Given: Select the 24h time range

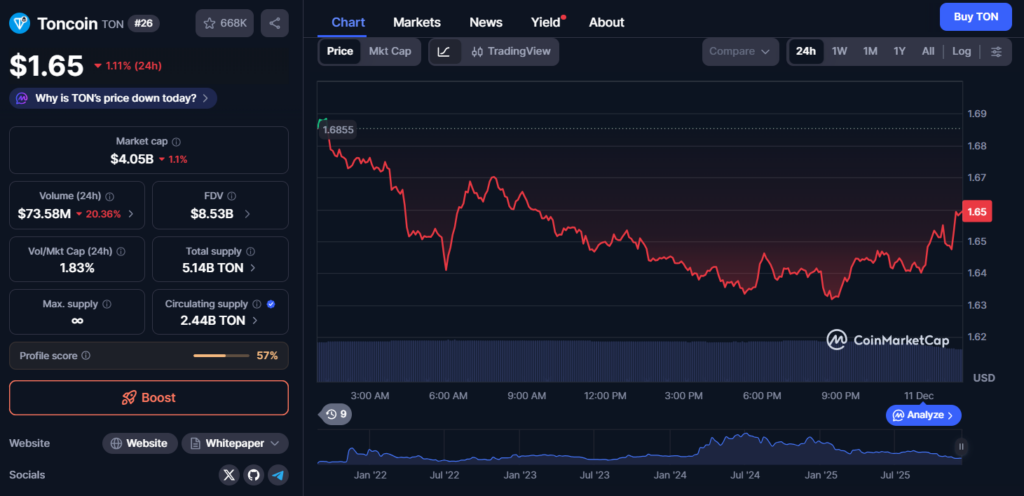Looking at the screenshot, I should (805, 52).
